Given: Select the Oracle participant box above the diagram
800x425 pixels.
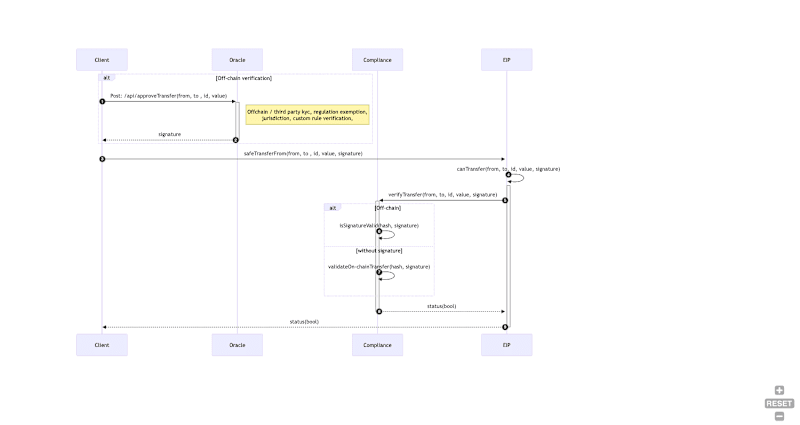Looking at the screenshot, I should coord(237,60).
